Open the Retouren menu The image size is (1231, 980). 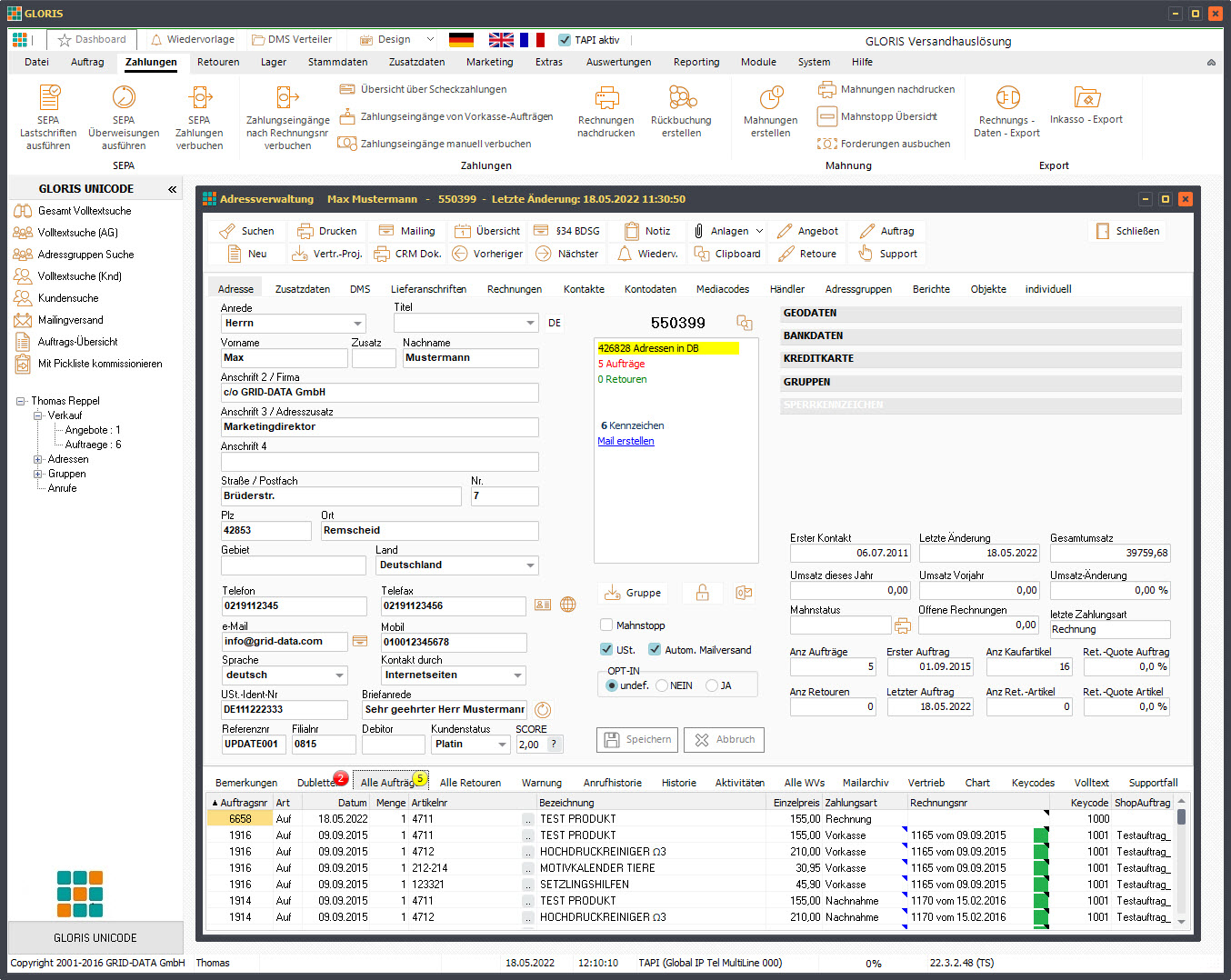coord(218,62)
